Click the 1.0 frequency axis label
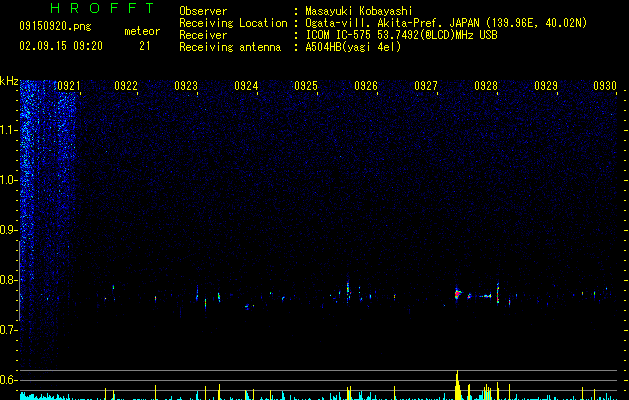 (8, 180)
